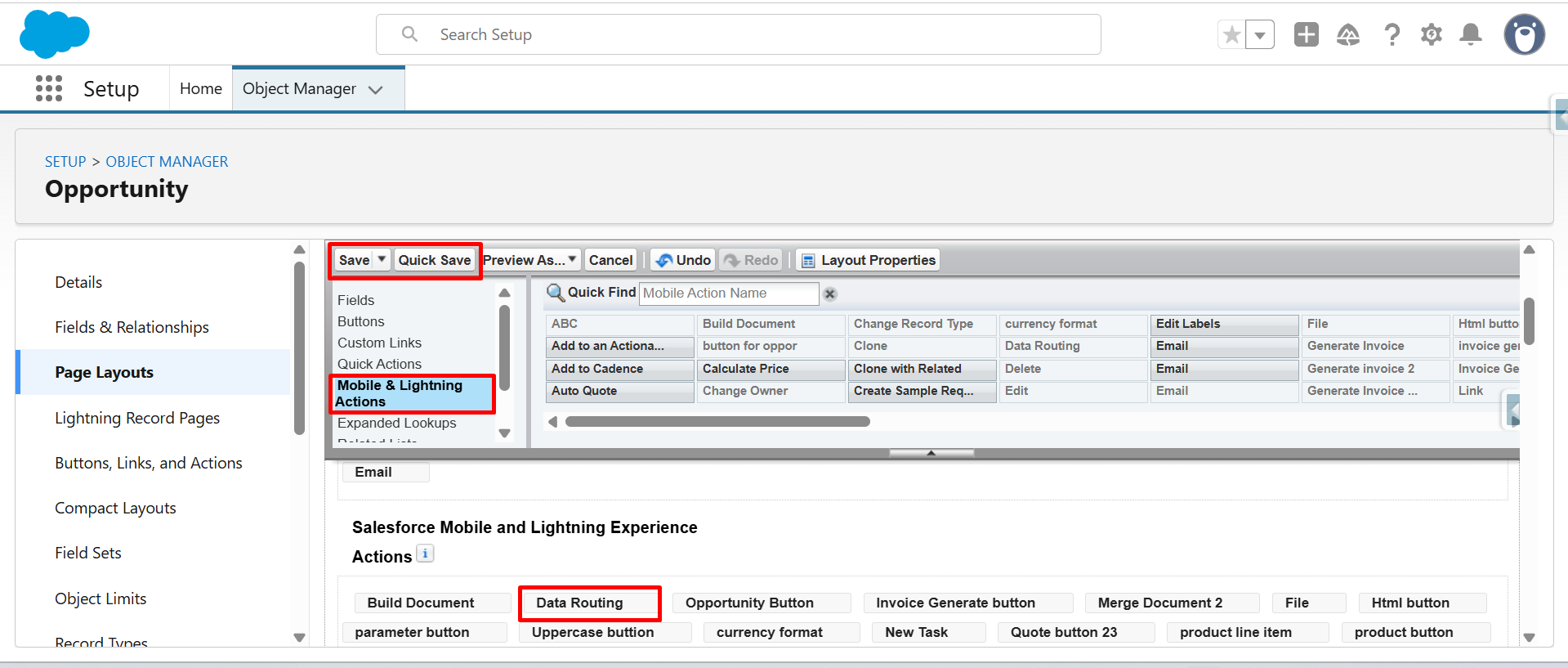
Task: Select the Opportunity Button action
Action: 762,603
